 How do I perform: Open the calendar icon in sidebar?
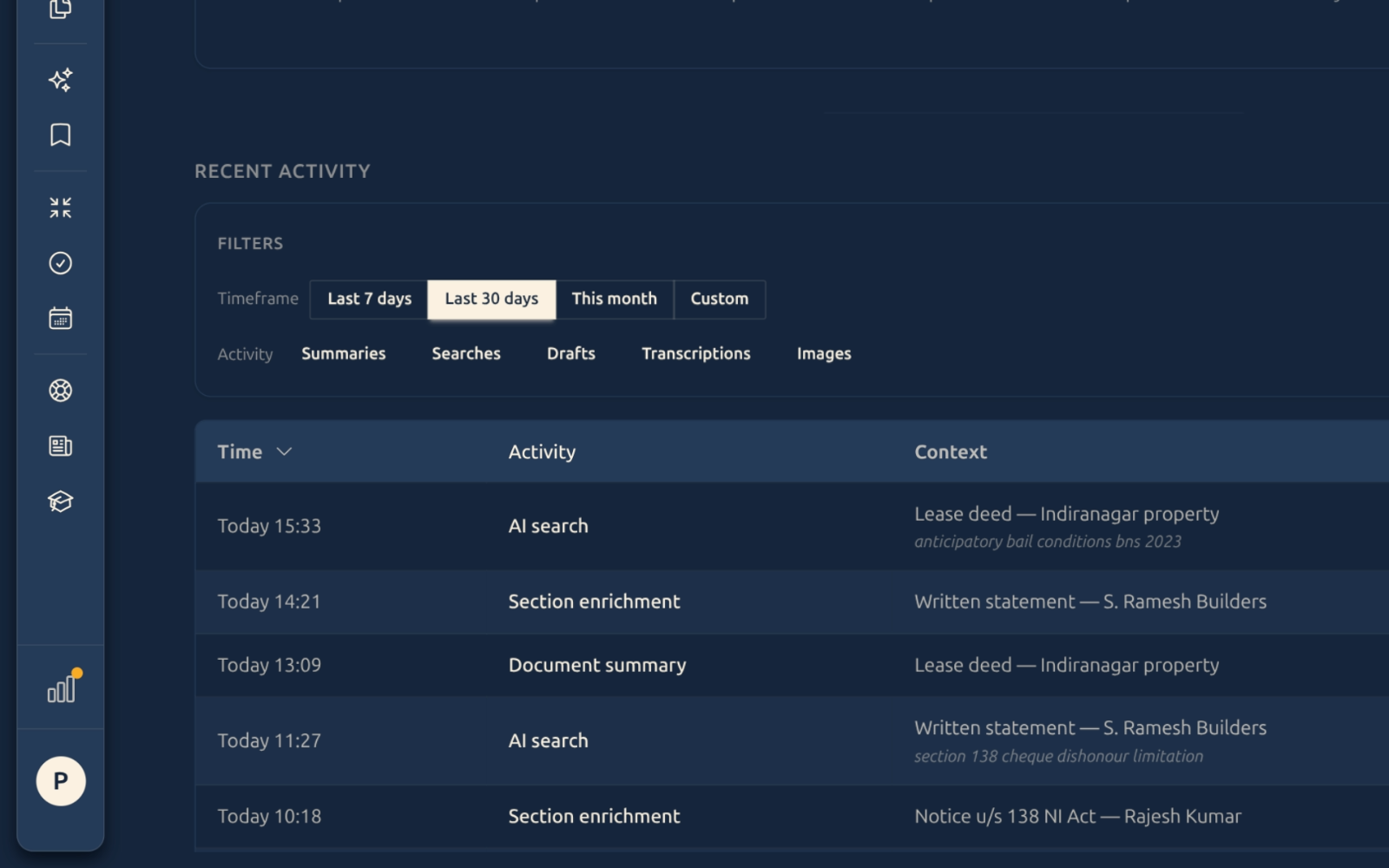60,318
